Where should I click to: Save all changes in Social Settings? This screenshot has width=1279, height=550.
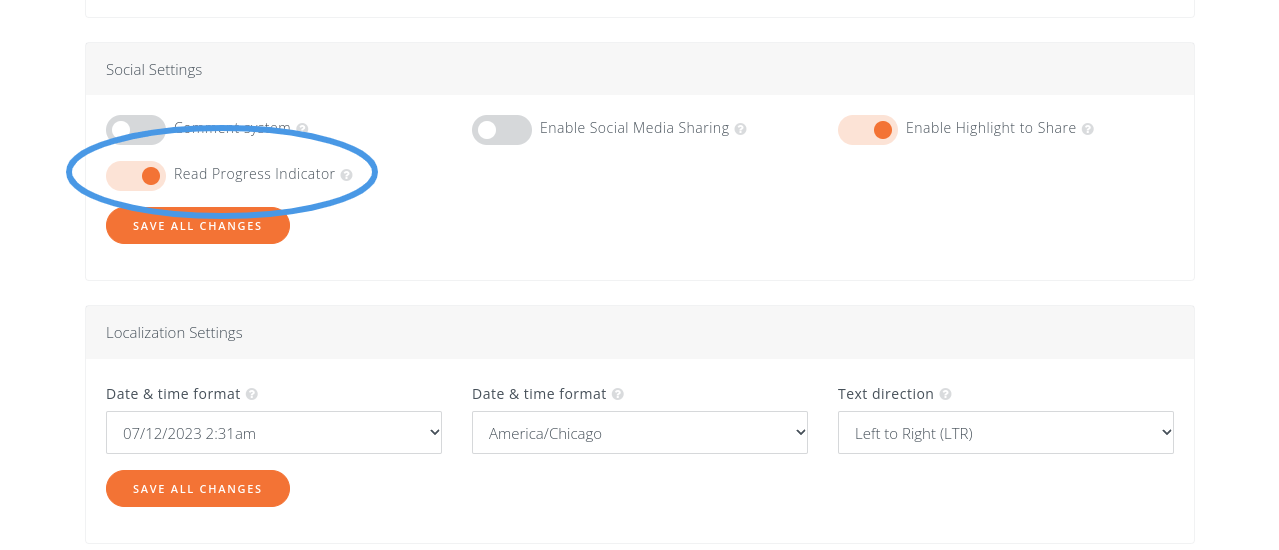point(198,226)
